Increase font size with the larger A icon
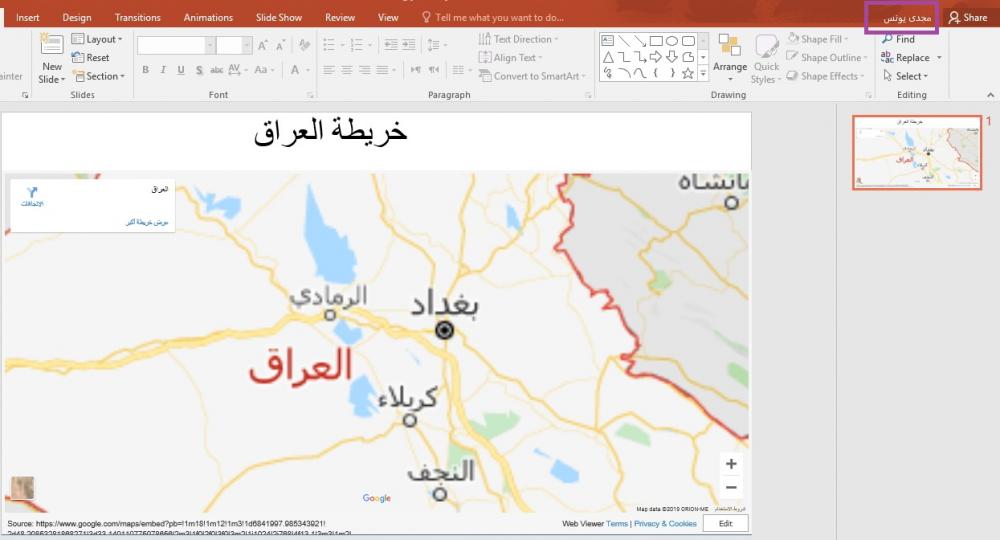Screen dimensions: 1000x540 [x=263, y=45]
